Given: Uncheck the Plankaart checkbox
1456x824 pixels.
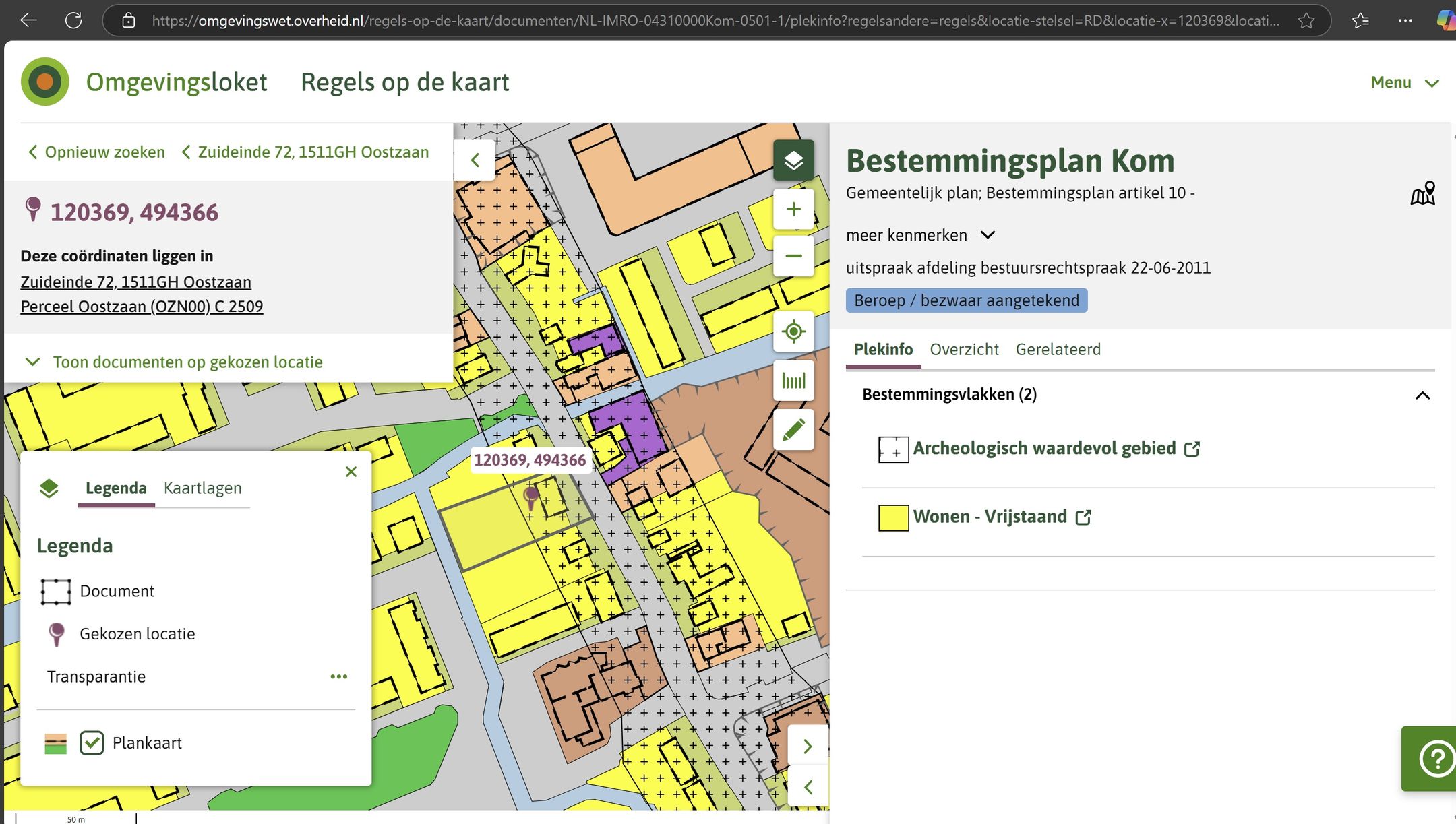Looking at the screenshot, I should coord(92,742).
